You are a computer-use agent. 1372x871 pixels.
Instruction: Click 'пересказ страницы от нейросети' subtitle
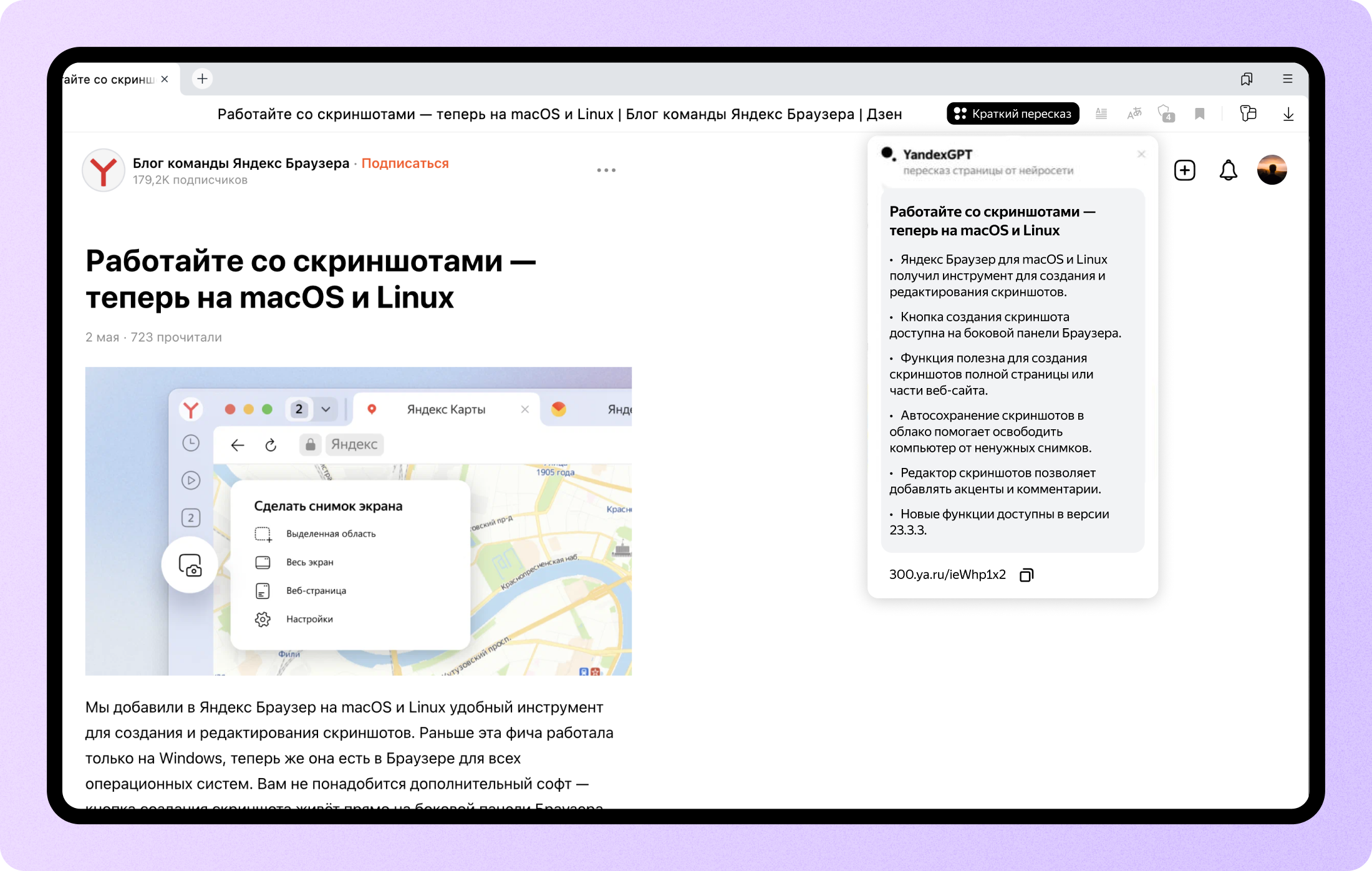[x=988, y=170]
